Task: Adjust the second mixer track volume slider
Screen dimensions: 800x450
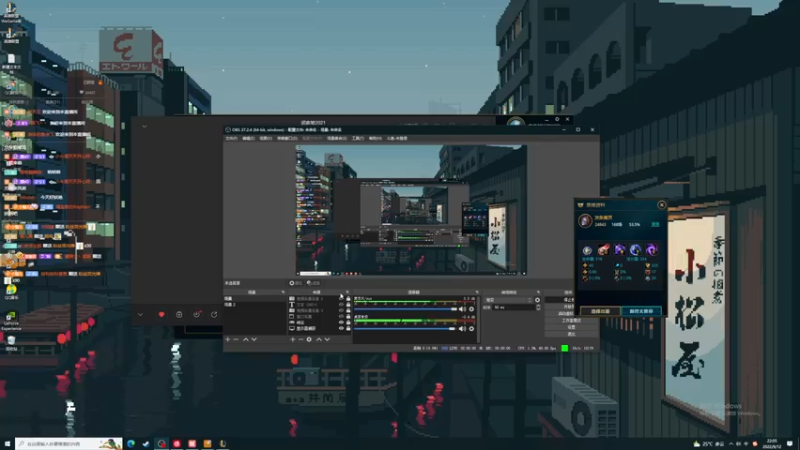Action: 405,329
